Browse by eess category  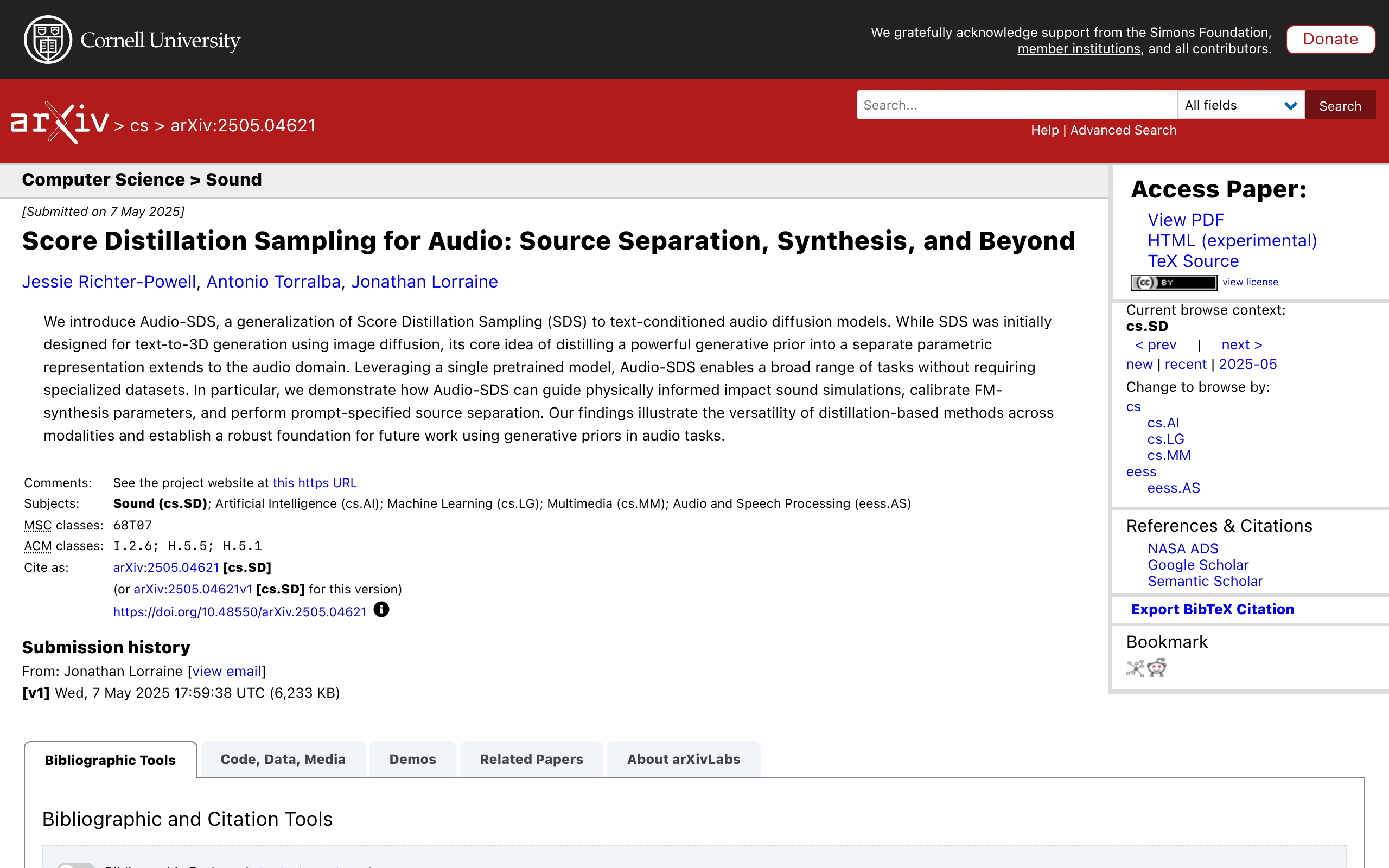click(1141, 472)
